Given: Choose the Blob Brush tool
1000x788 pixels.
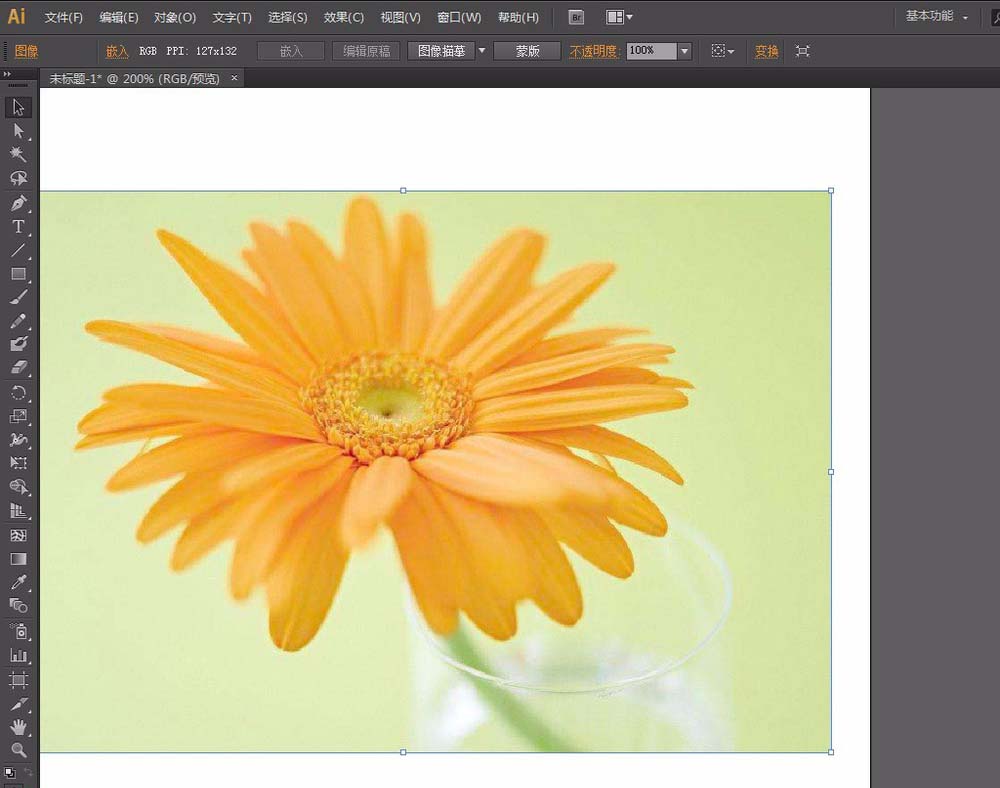Looking at the screenshot, I should pos(18,344).
